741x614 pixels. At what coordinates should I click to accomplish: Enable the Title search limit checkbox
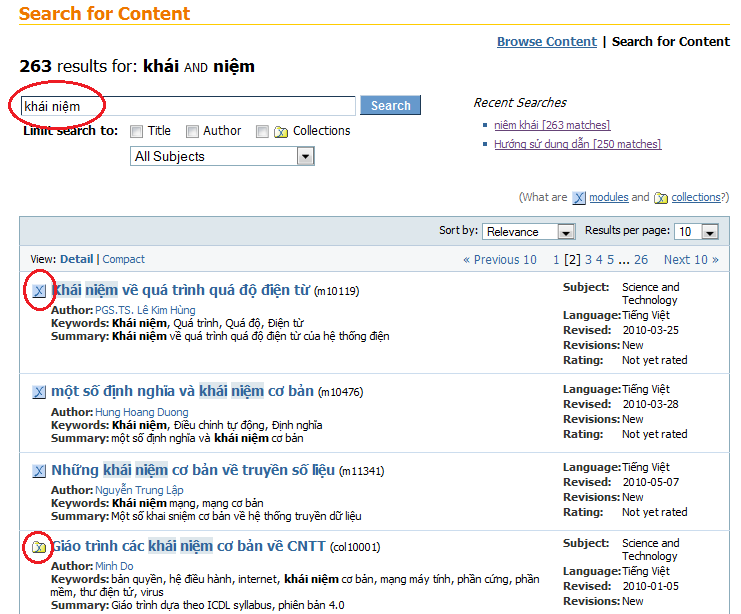coord(137,131)
